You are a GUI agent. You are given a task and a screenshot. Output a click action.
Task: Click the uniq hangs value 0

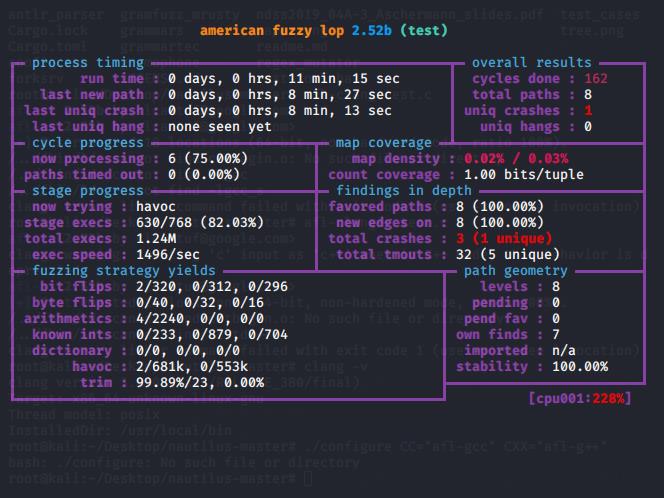tap(588, 127)
